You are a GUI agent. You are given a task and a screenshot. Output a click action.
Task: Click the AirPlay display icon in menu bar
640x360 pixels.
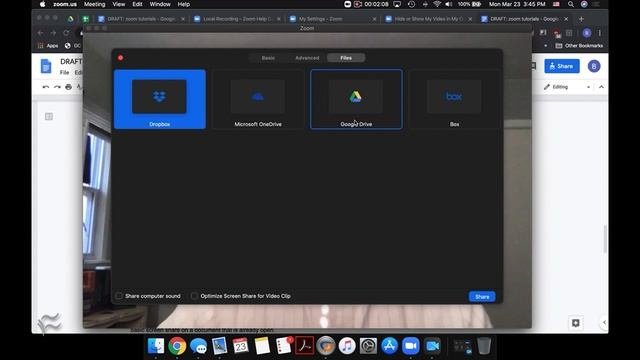tap(397, 4)
